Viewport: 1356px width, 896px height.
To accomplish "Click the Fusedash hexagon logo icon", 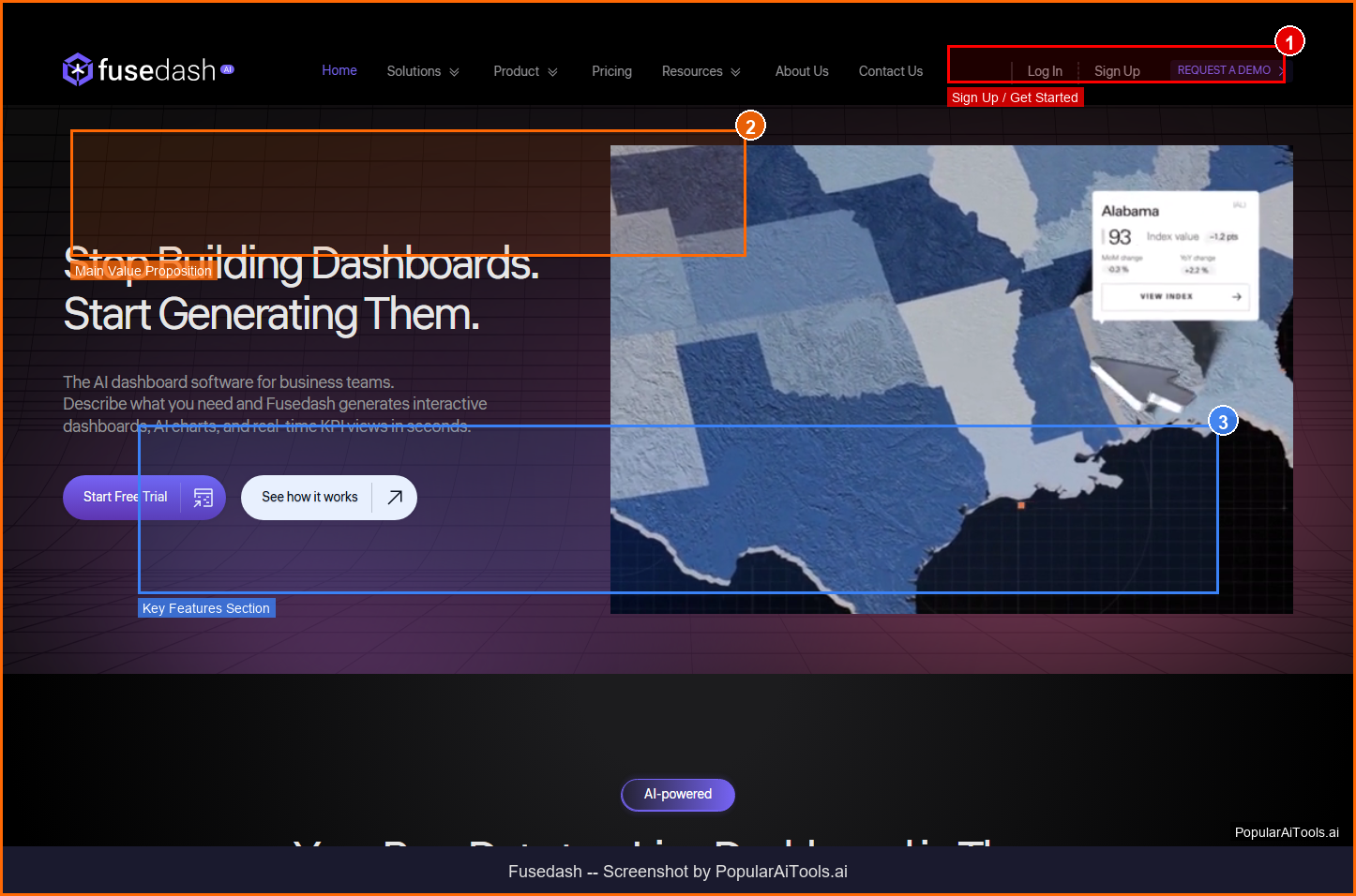I will point(77,69).
